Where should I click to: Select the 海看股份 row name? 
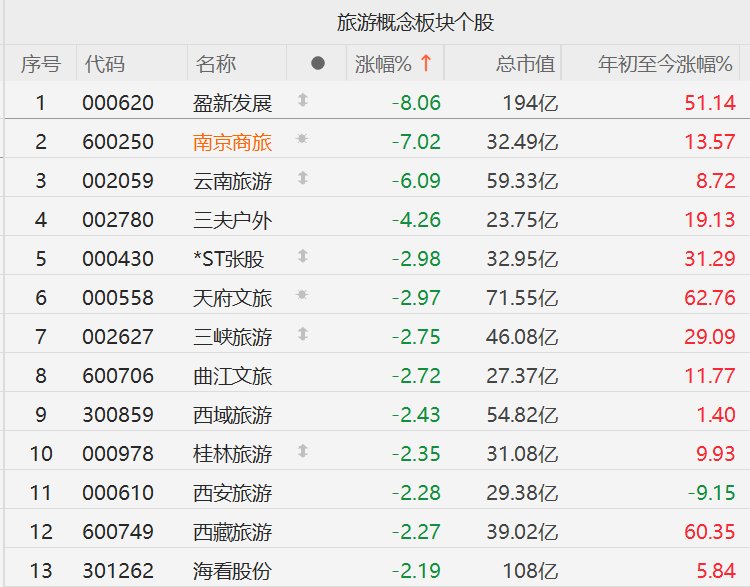(232, 571)
